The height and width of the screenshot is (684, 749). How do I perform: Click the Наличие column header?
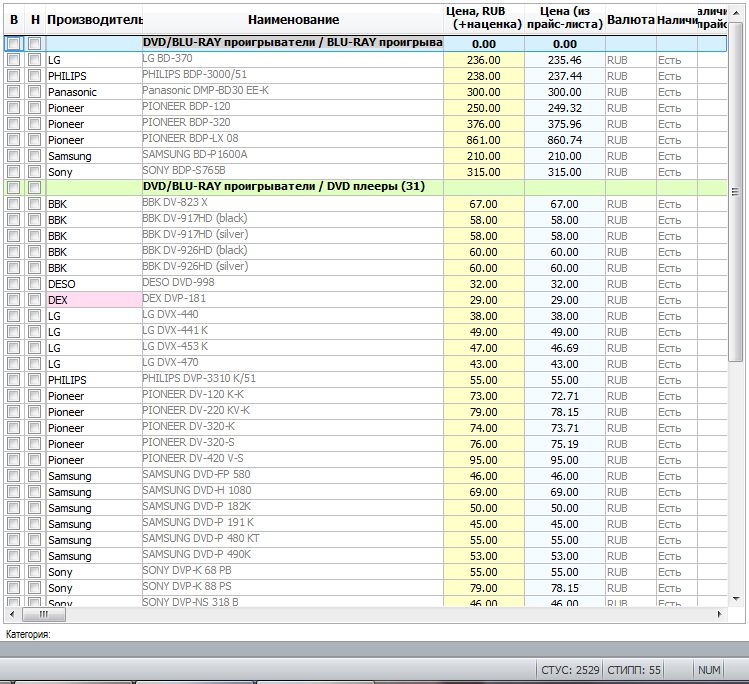tap(677, 20)
